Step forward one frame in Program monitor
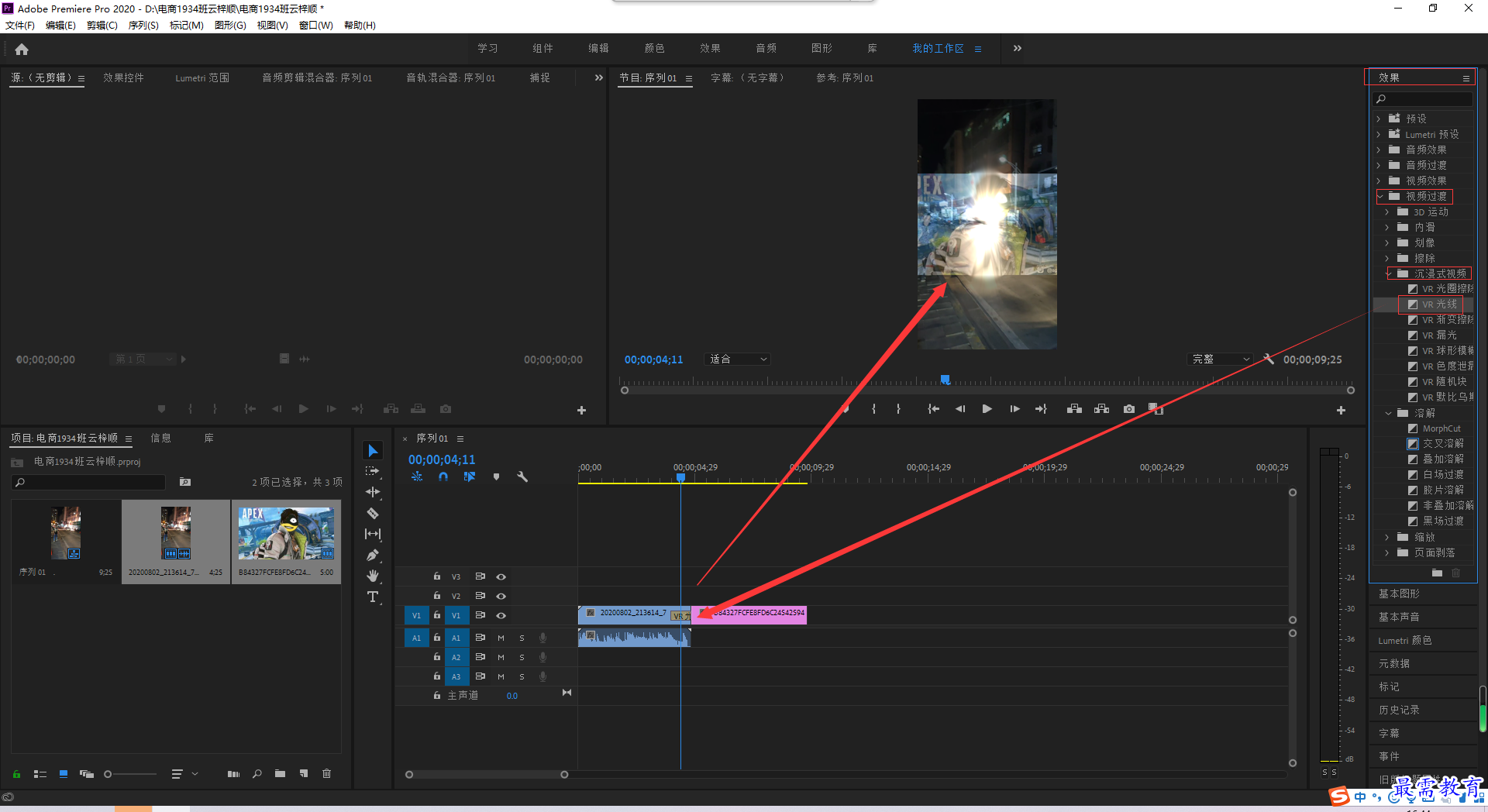This screenshot has height=812, width=1488. 1014,409
